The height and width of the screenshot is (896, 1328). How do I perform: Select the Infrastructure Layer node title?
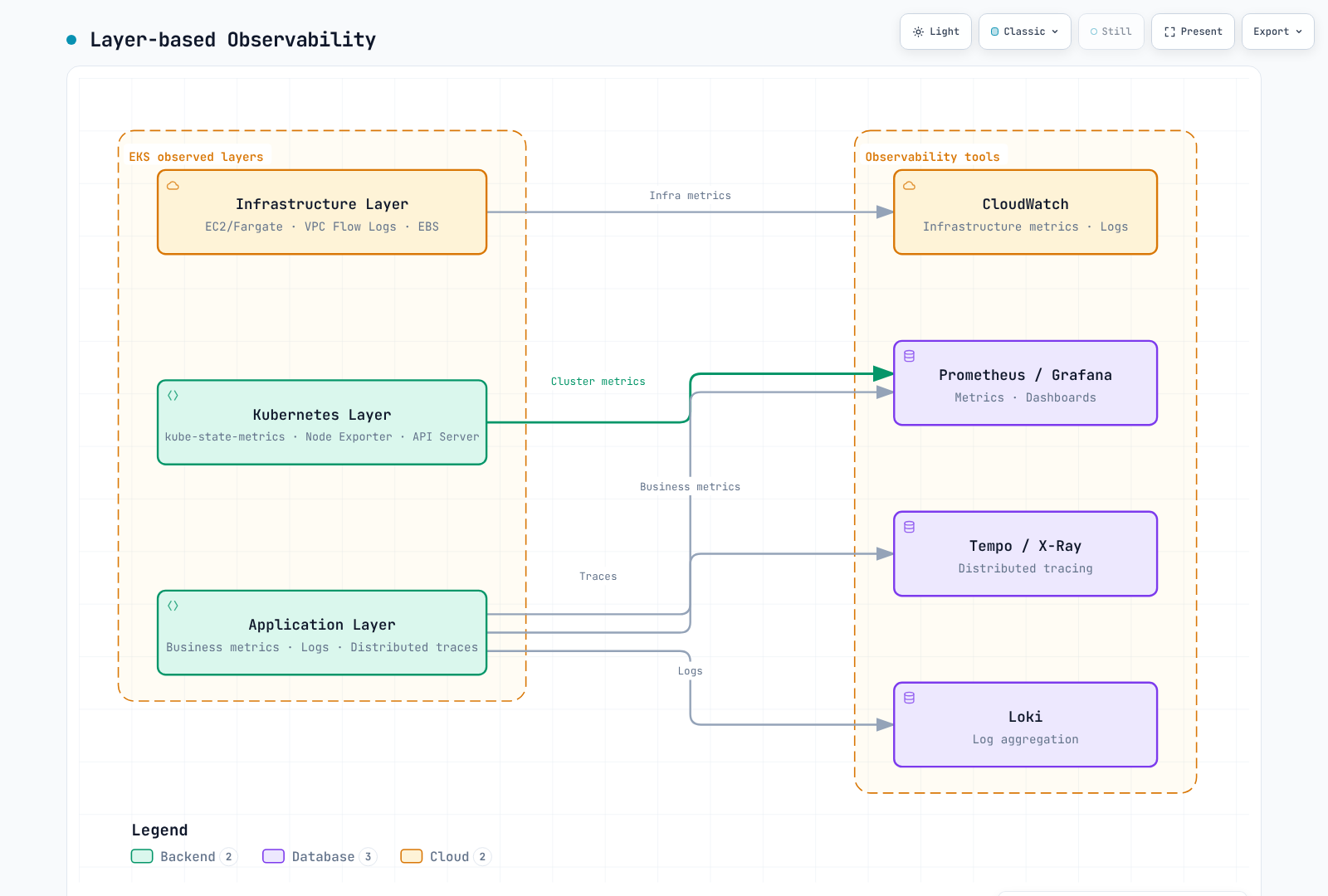[322, 204]
